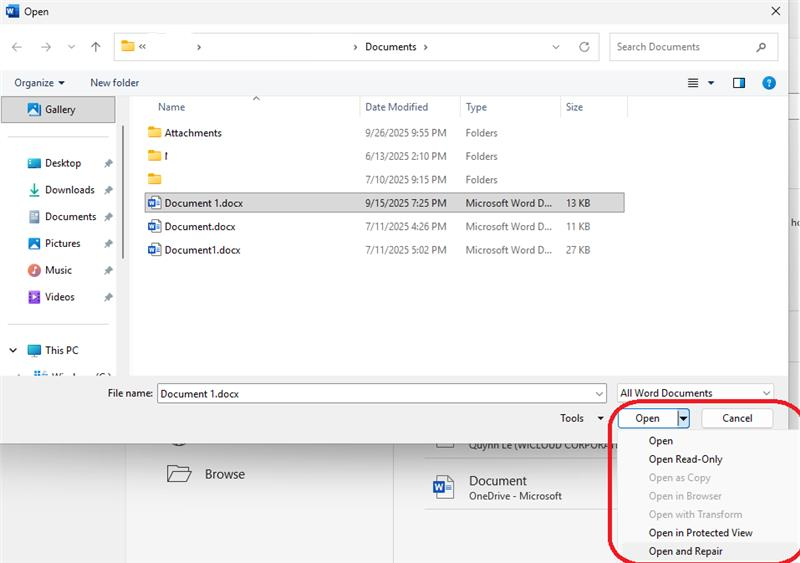Choose Open and Repair option
800x563 pixels.
(x=685, y=551)
